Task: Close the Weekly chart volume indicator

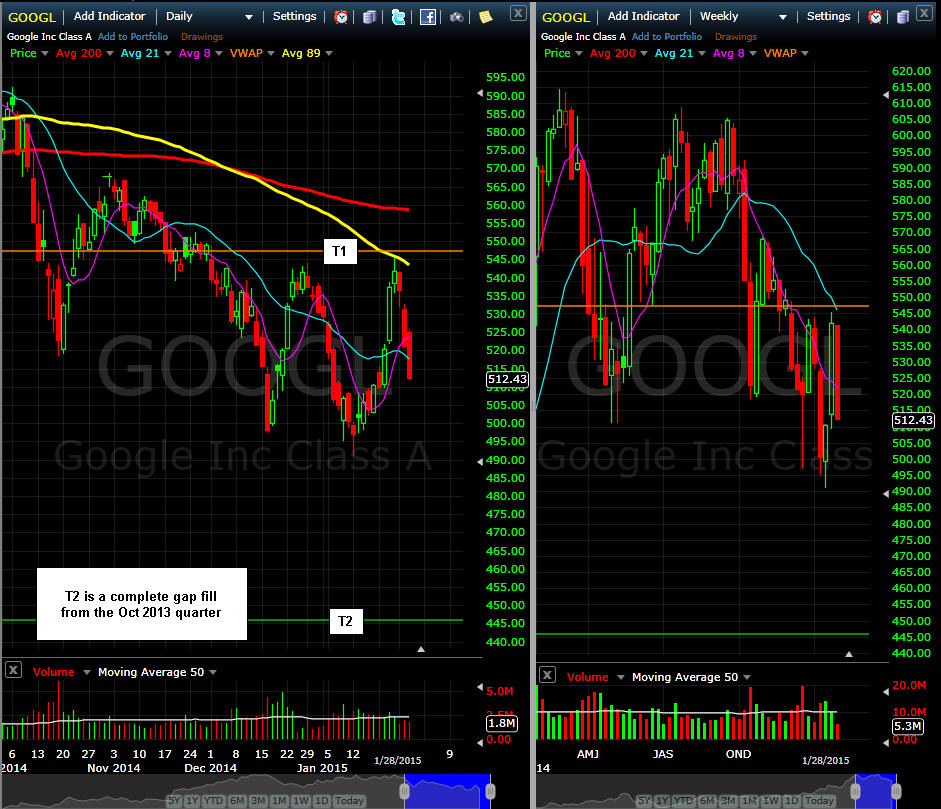Action: tap(547, 675)
